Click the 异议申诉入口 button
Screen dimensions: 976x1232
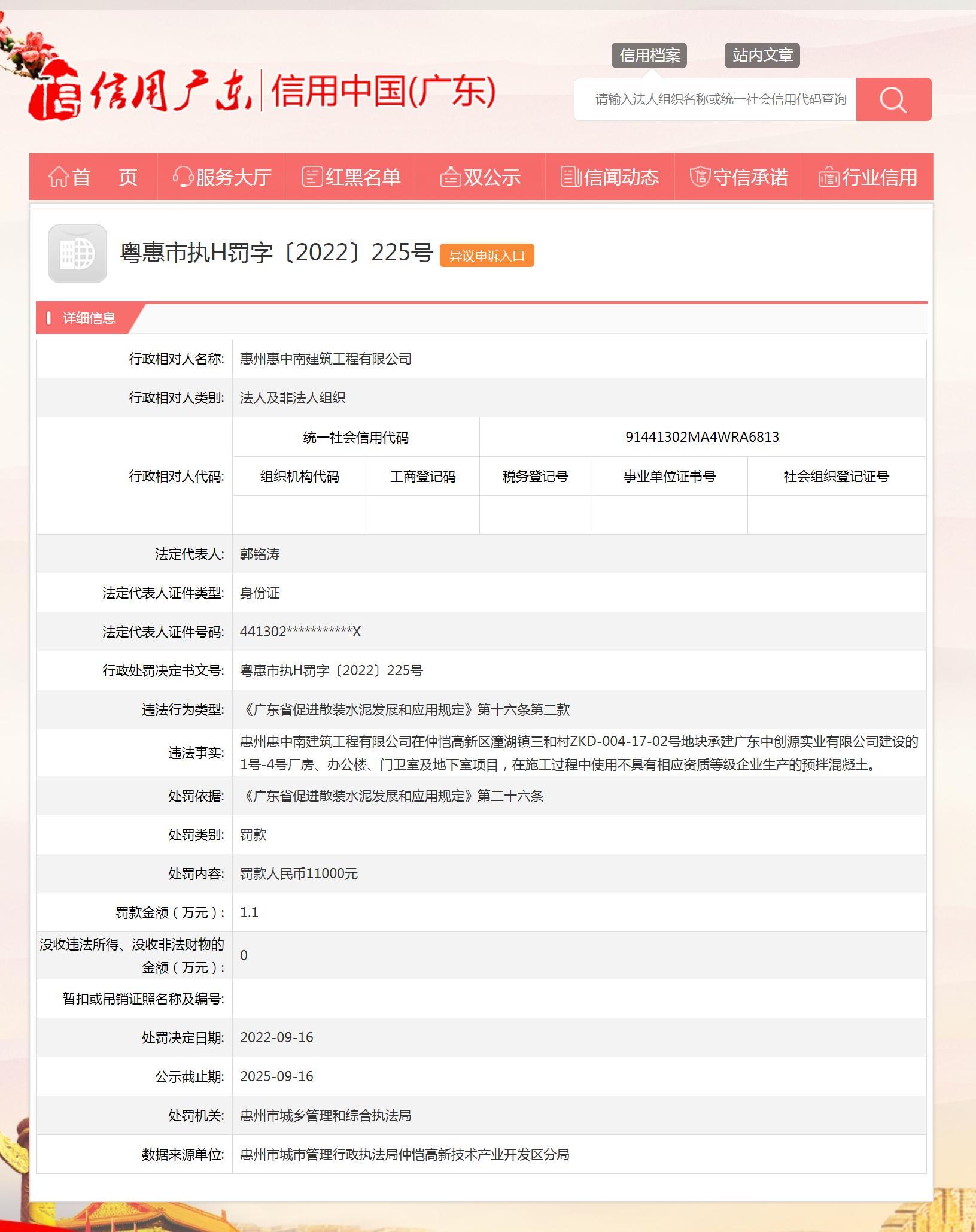click(487, 256)
